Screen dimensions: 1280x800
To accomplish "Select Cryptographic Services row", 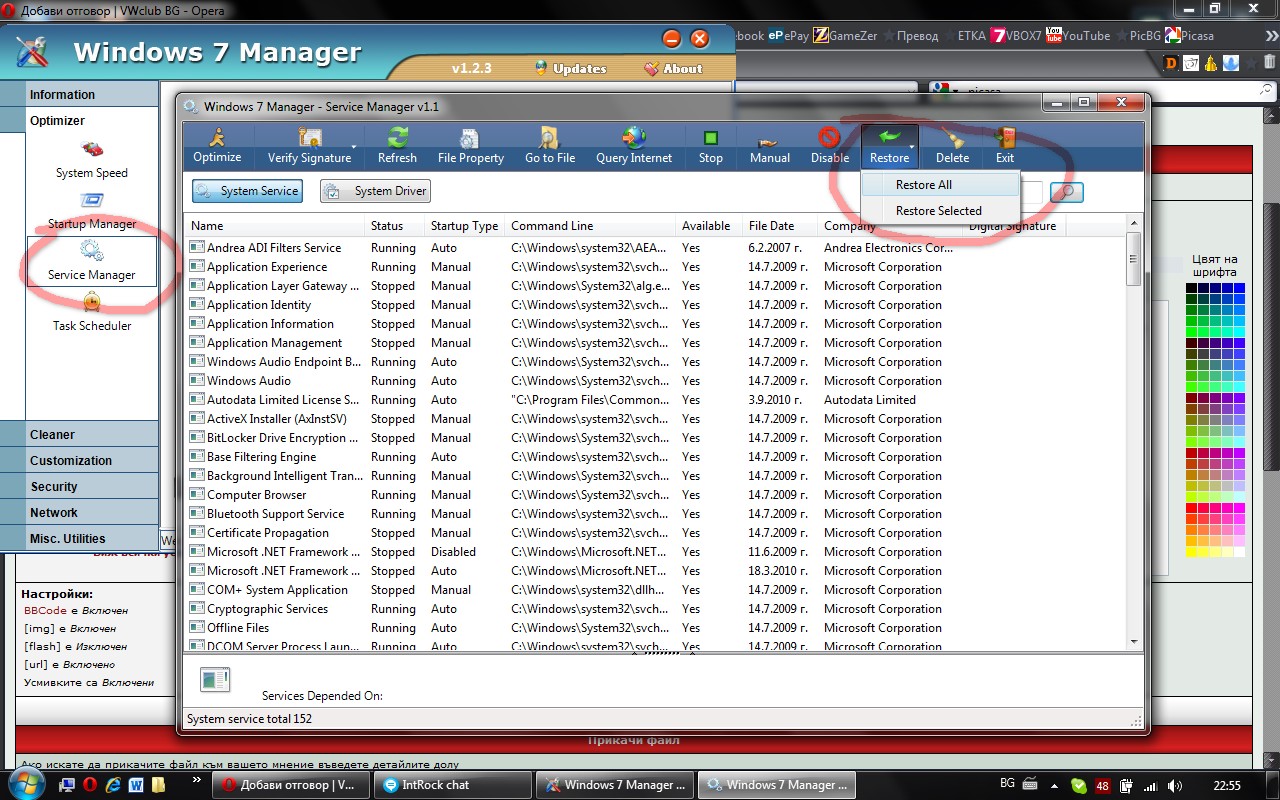I will click(x=655, y=609).
